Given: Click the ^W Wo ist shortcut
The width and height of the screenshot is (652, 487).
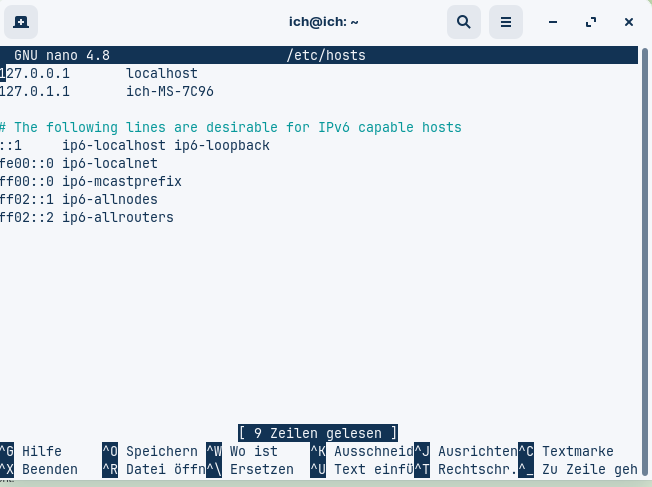Looking at the screenshot, I should pyautogui.click(x=242, y=451).
